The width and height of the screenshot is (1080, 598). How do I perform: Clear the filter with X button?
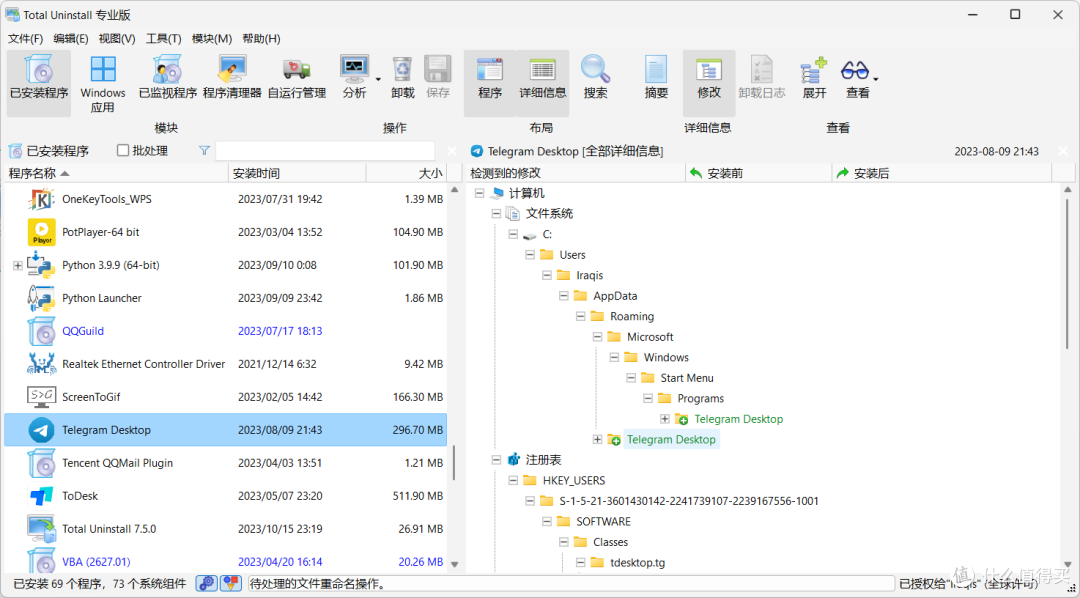coord(452,151)
